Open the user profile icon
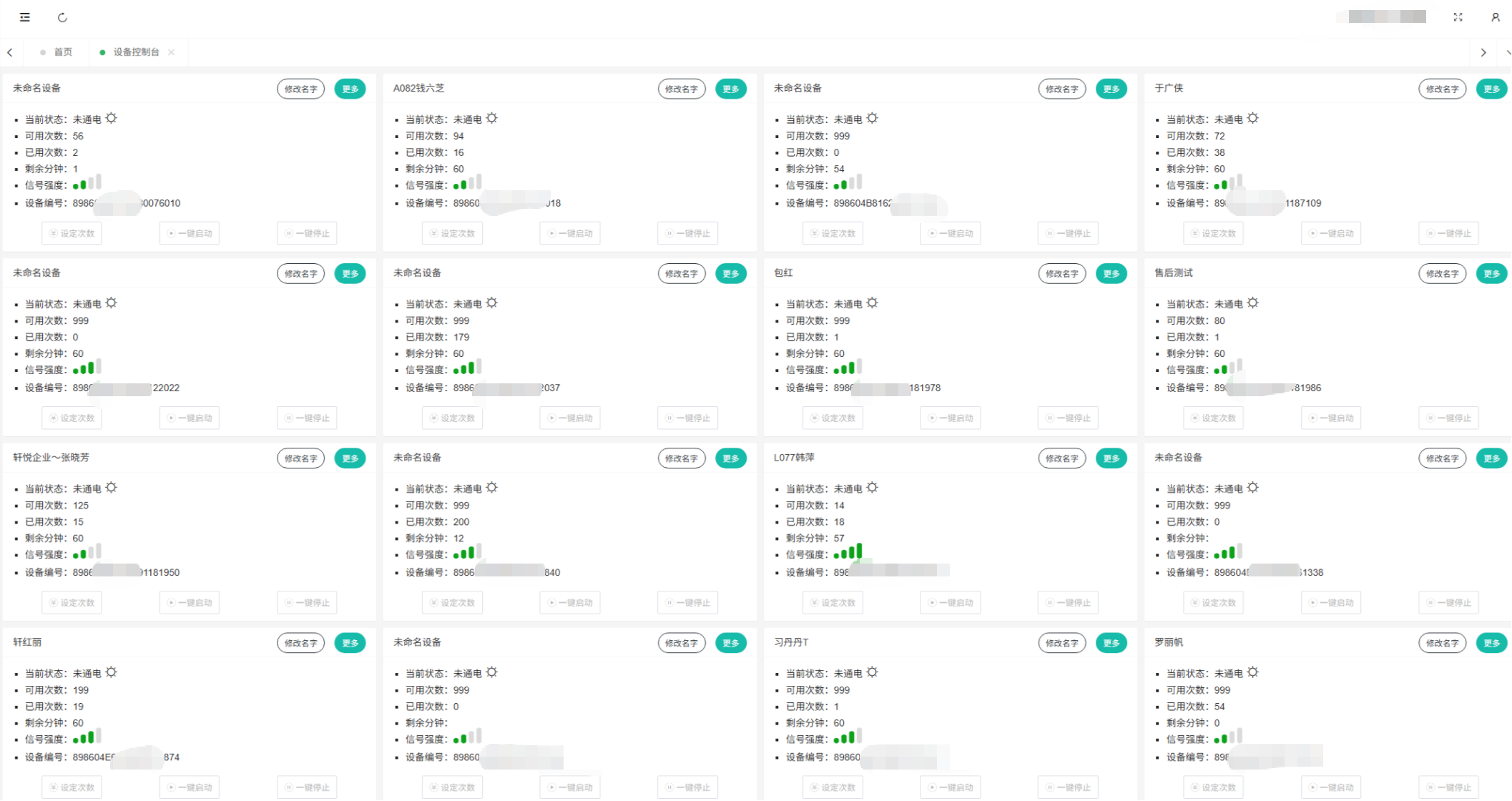Viewport: 1512px width, 801px height. click(1495, 17)
